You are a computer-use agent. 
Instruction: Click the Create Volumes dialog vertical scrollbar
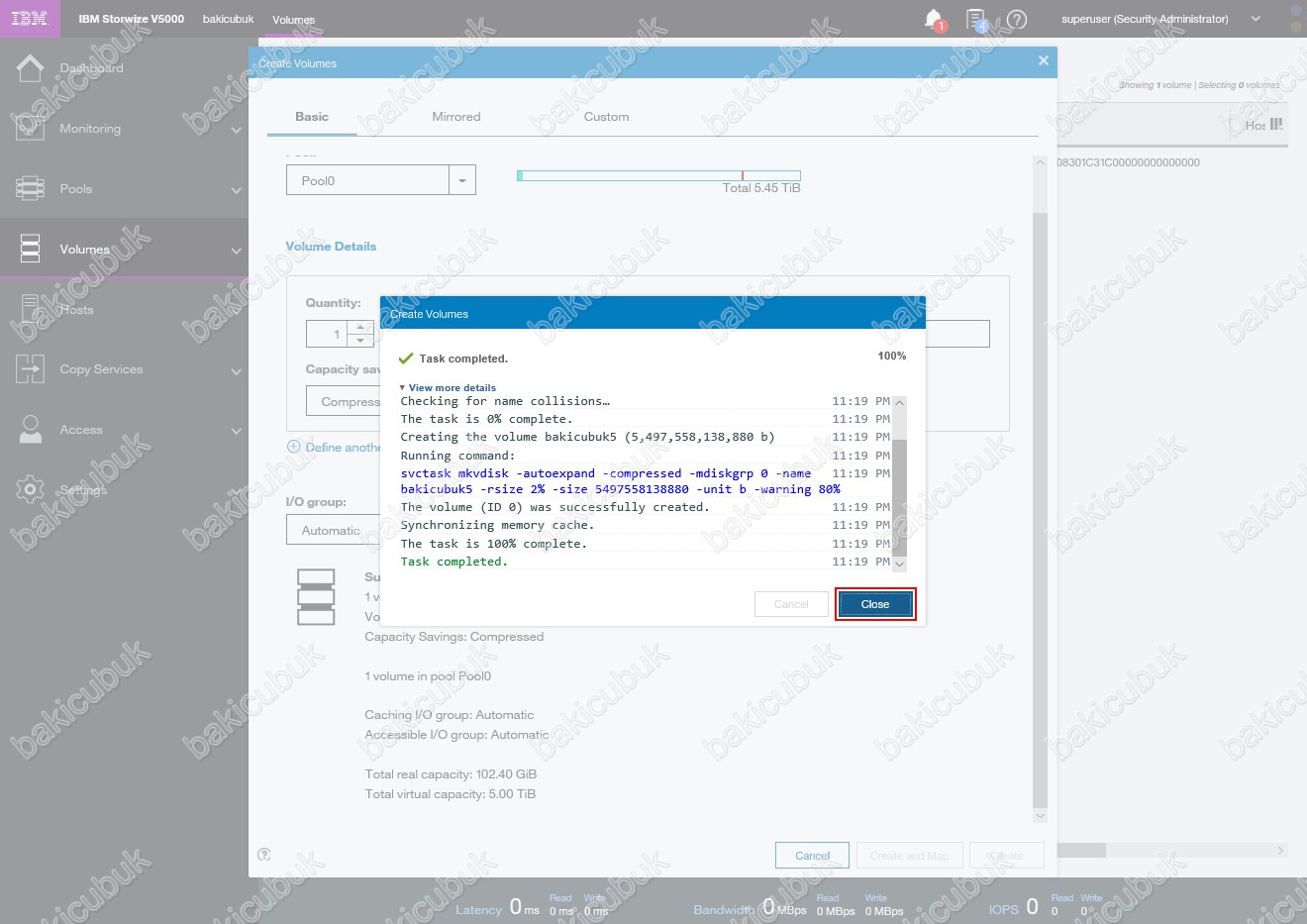(x=1040, y=510)
